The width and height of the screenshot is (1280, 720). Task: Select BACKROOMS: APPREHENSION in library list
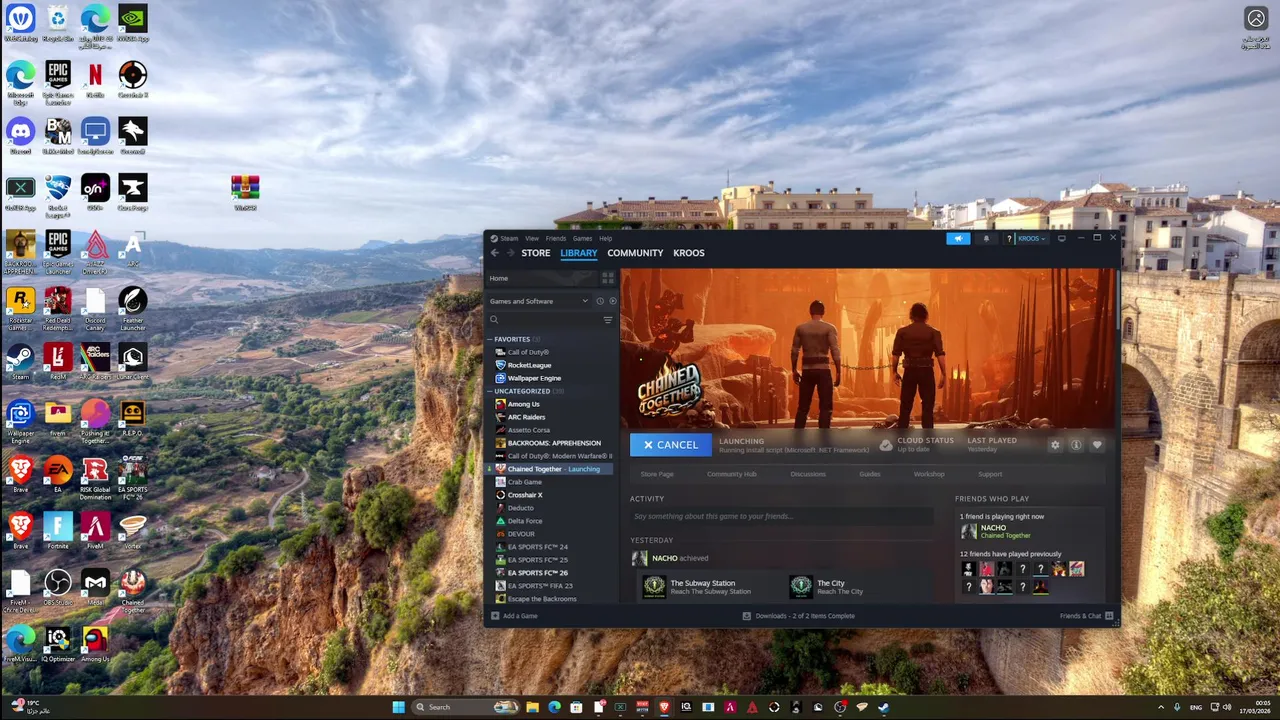pyautogui.click(x=552, y=443)
